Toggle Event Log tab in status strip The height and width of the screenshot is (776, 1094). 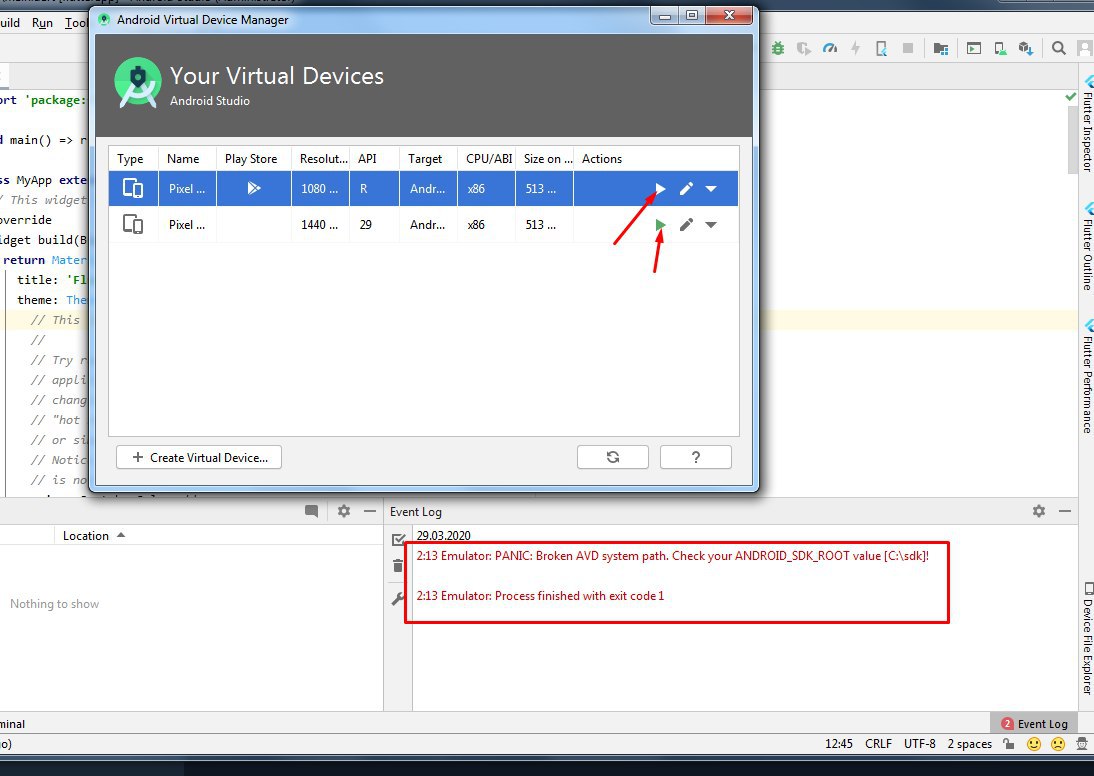click(x=1035, y=724)
